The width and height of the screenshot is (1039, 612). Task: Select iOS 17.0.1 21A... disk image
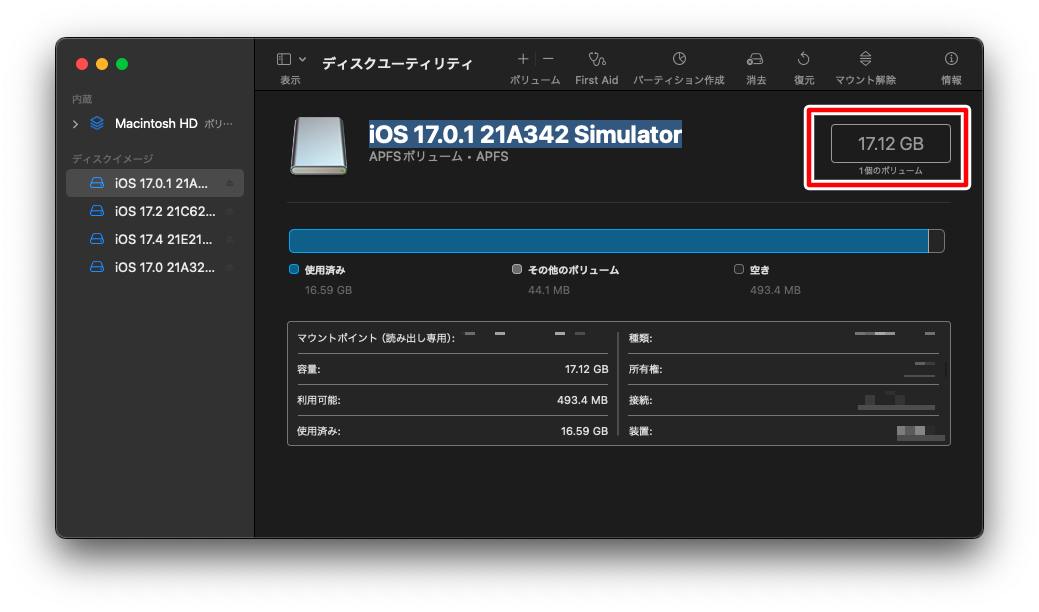pos(155,183)
